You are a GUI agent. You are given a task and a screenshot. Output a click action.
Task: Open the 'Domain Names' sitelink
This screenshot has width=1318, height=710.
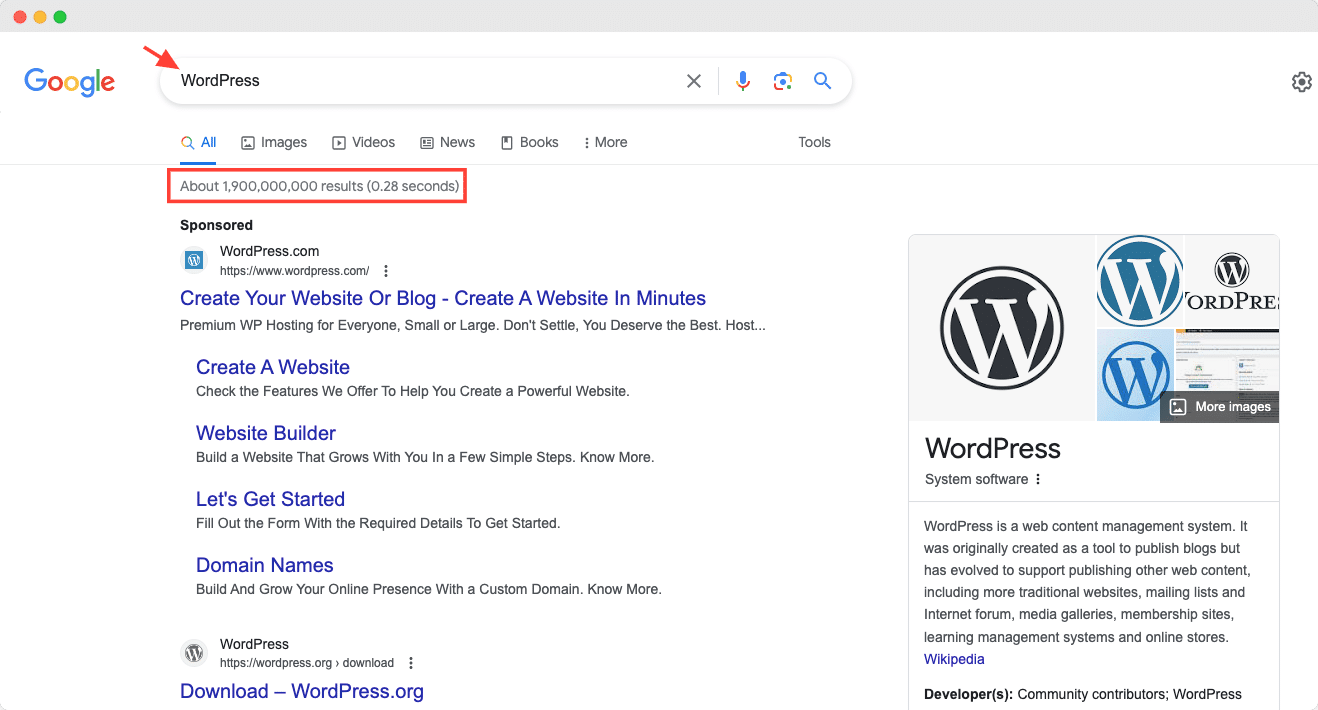[x=265, y=565]
